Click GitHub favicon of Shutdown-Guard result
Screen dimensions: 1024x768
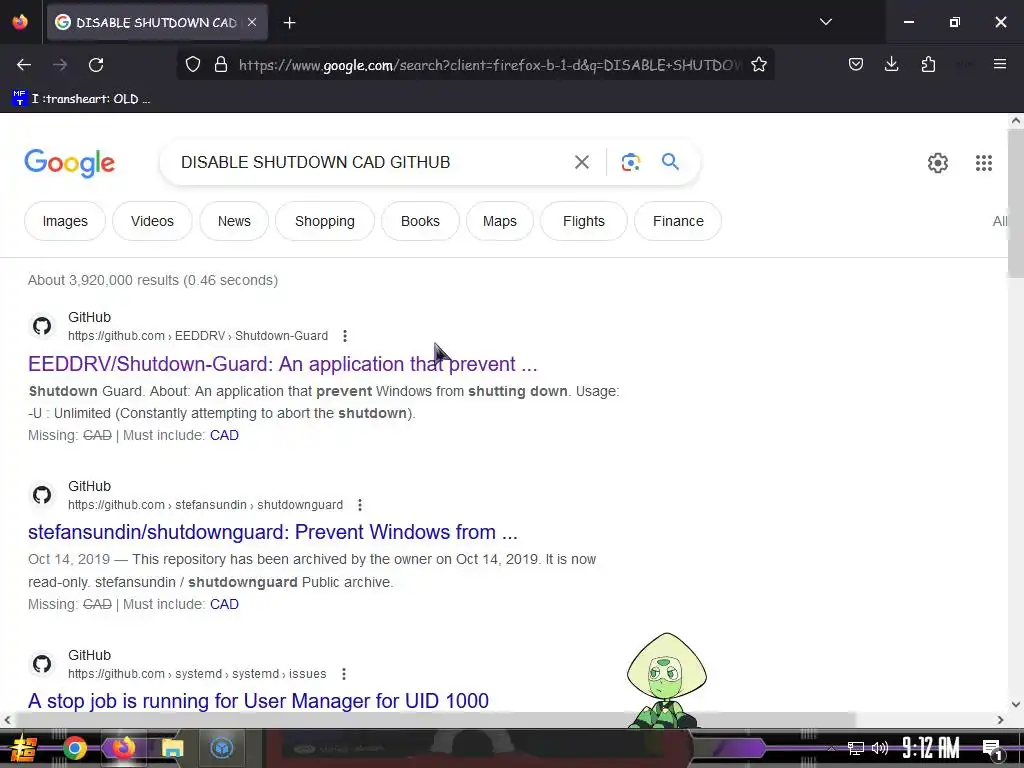42,326
